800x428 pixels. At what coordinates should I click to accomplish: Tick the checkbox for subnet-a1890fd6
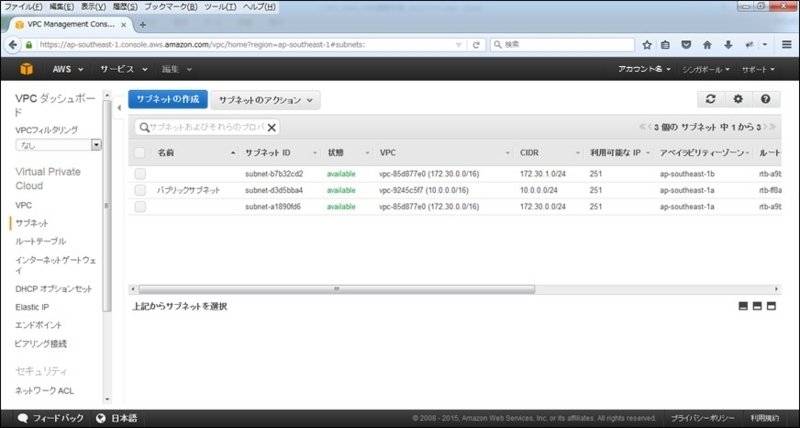(x=140, y=206)
